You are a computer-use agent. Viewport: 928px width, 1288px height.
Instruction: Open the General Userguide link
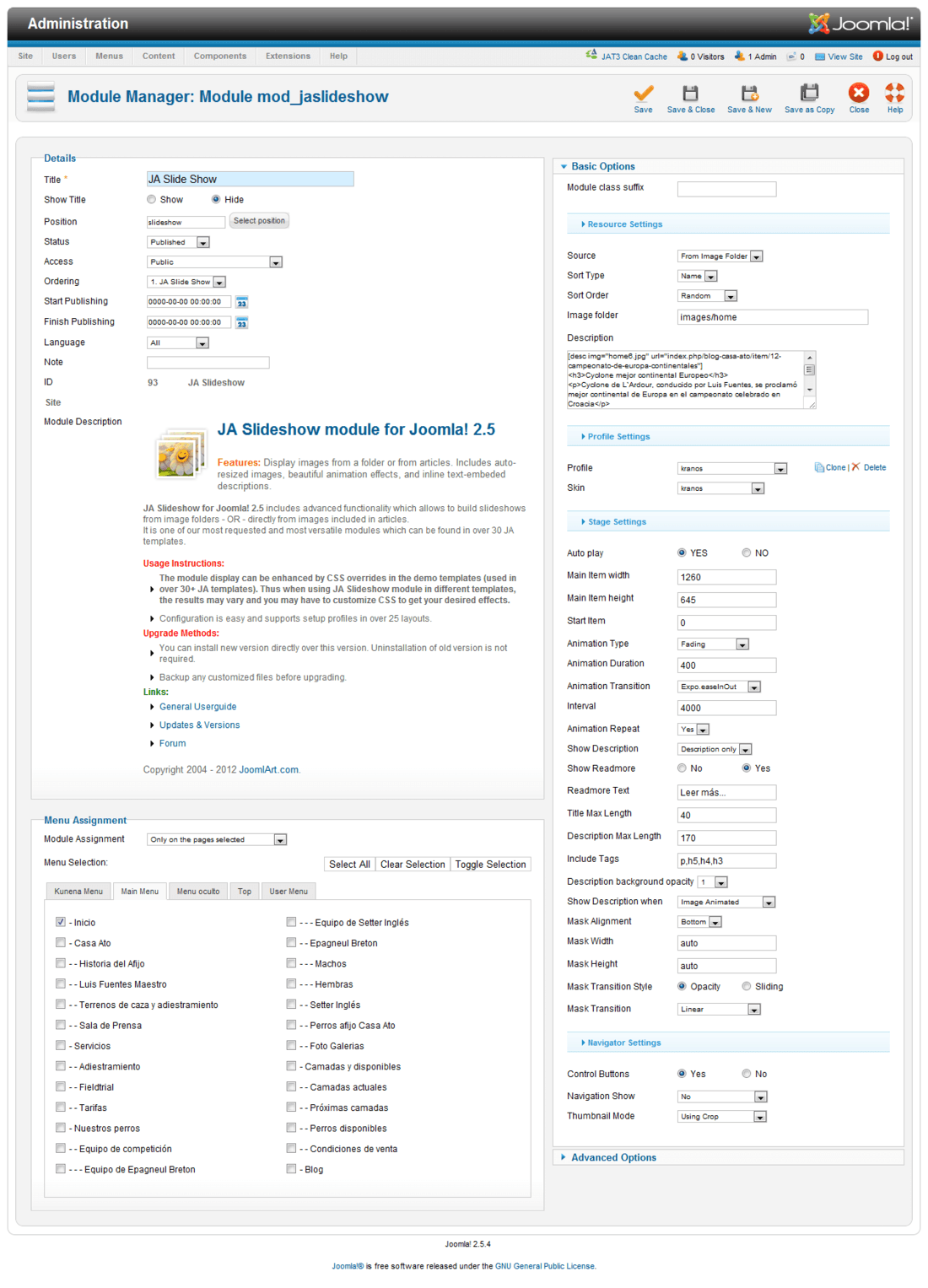pos(197,707)
